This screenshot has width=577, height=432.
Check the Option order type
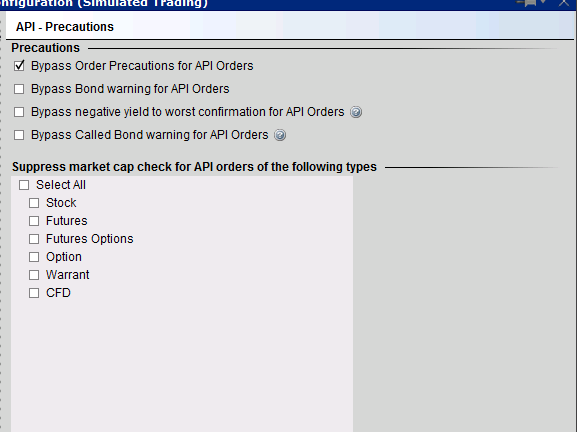[34, 257]
